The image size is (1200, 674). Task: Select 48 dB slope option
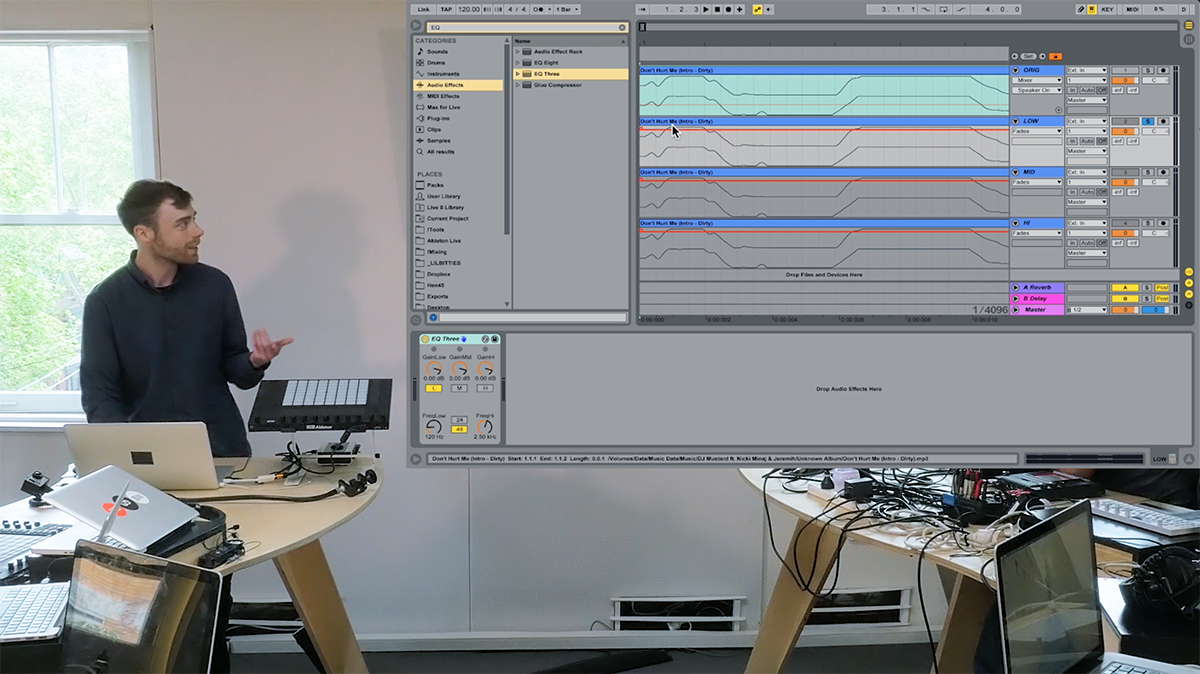(459, 430)
